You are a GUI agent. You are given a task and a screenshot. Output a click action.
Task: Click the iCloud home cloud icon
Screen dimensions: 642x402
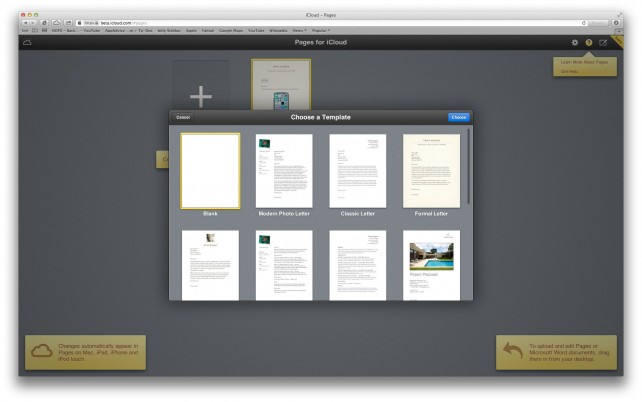[27, 43]
